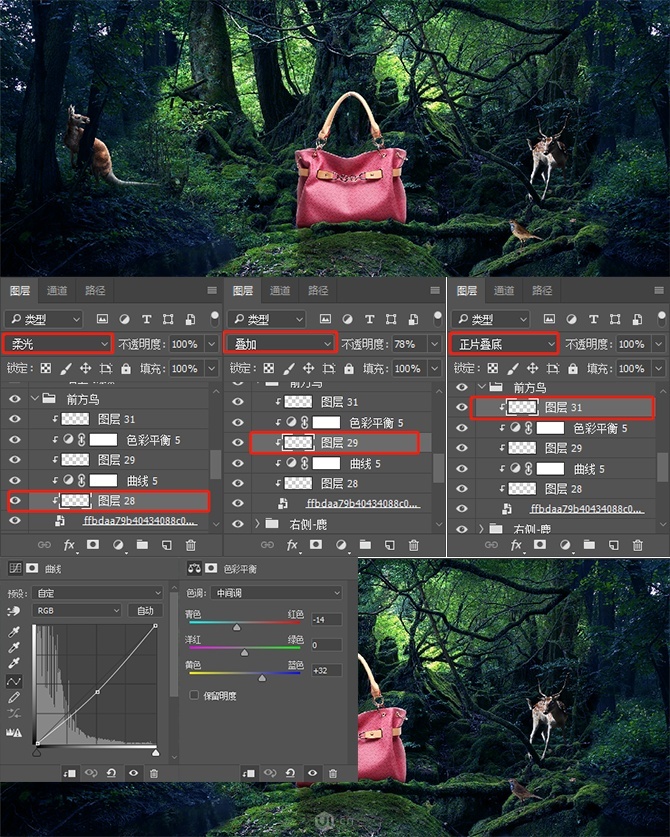Switch to 路径 tab in 正片叠底 panel
670x837 pixels.
[542, 290]
